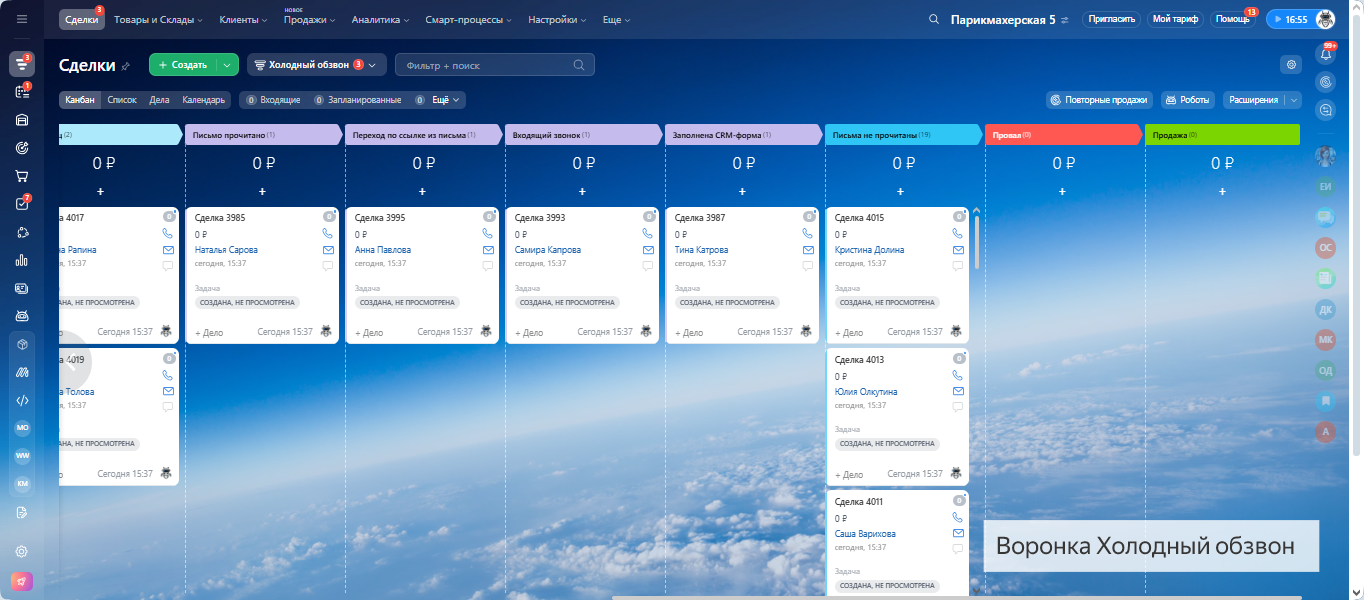This screenshot has height=600, width=1364.
Task: Open the chat bubble with smile right-panel icon
Action: 1327,110
